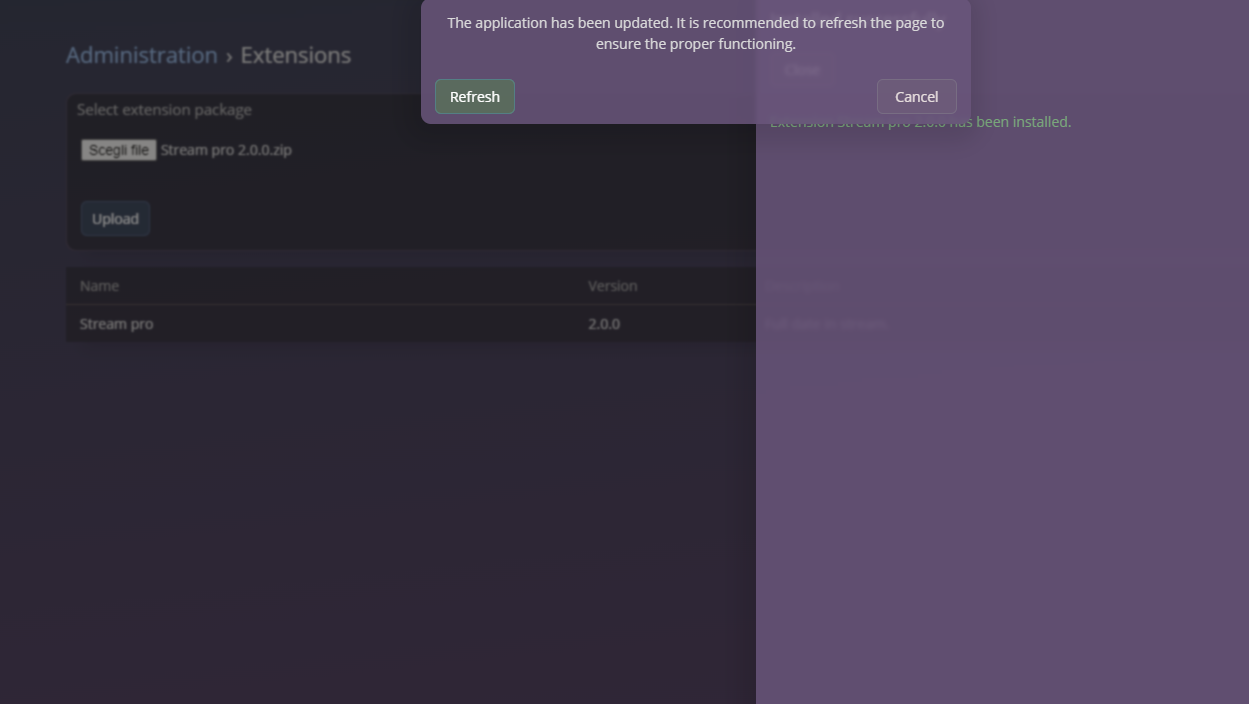Viewport: 1249px width, 704px height.
Task: Click the Stream pro 2.0.0.zip file name
Action: (x=226, y=149)
